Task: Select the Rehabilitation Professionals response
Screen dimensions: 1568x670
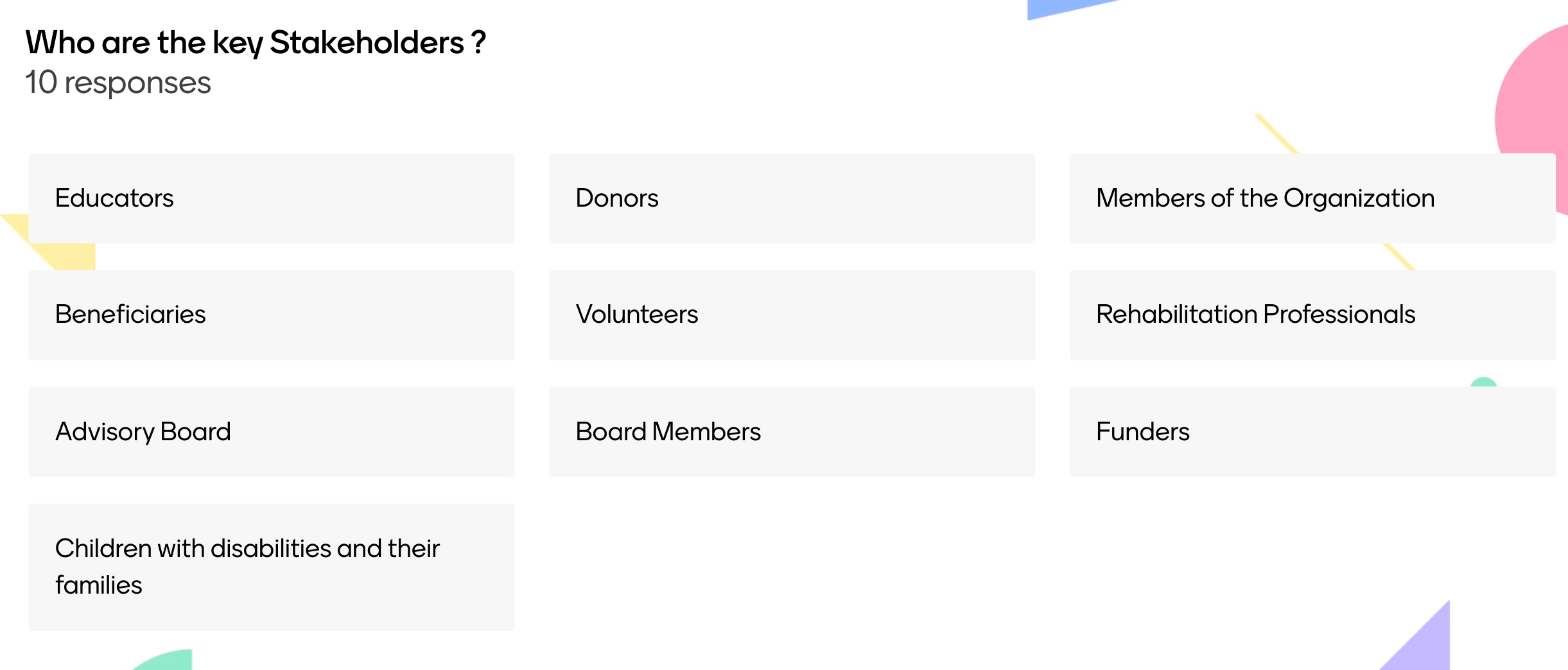Action: pyautogui.click(x=1312, y=314)
